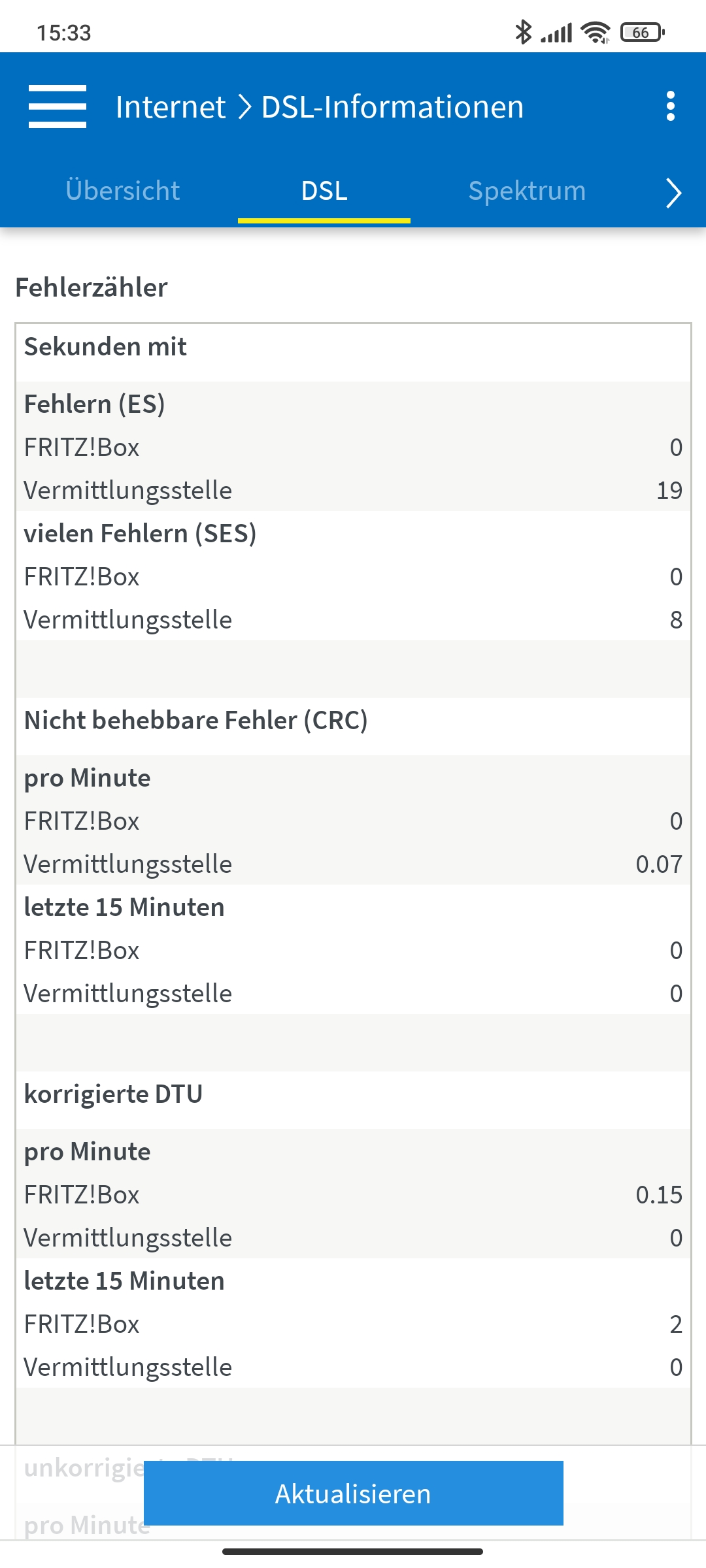Tap the Bluetooth status icon
Screen dimensions: 706x1568
pyautogui.click(x=523, y=32)
